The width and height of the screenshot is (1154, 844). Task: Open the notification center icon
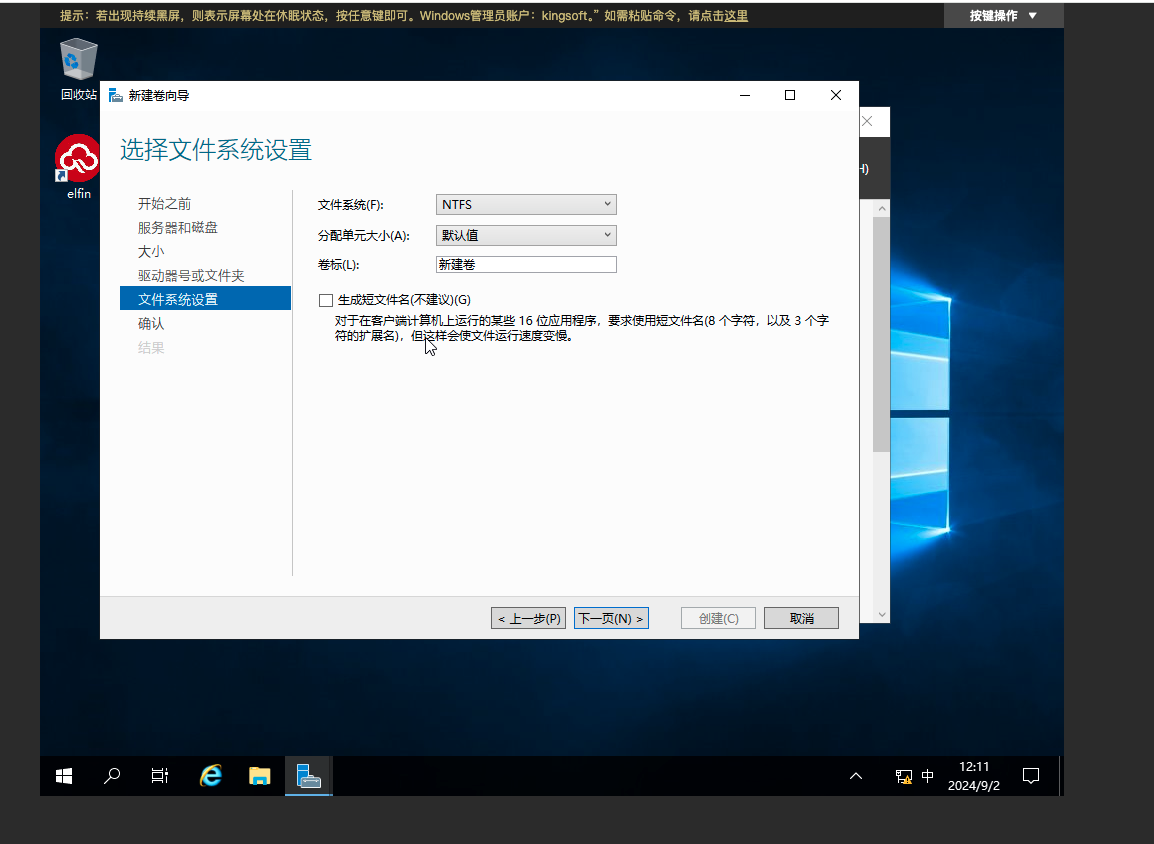coord(1031,775)
